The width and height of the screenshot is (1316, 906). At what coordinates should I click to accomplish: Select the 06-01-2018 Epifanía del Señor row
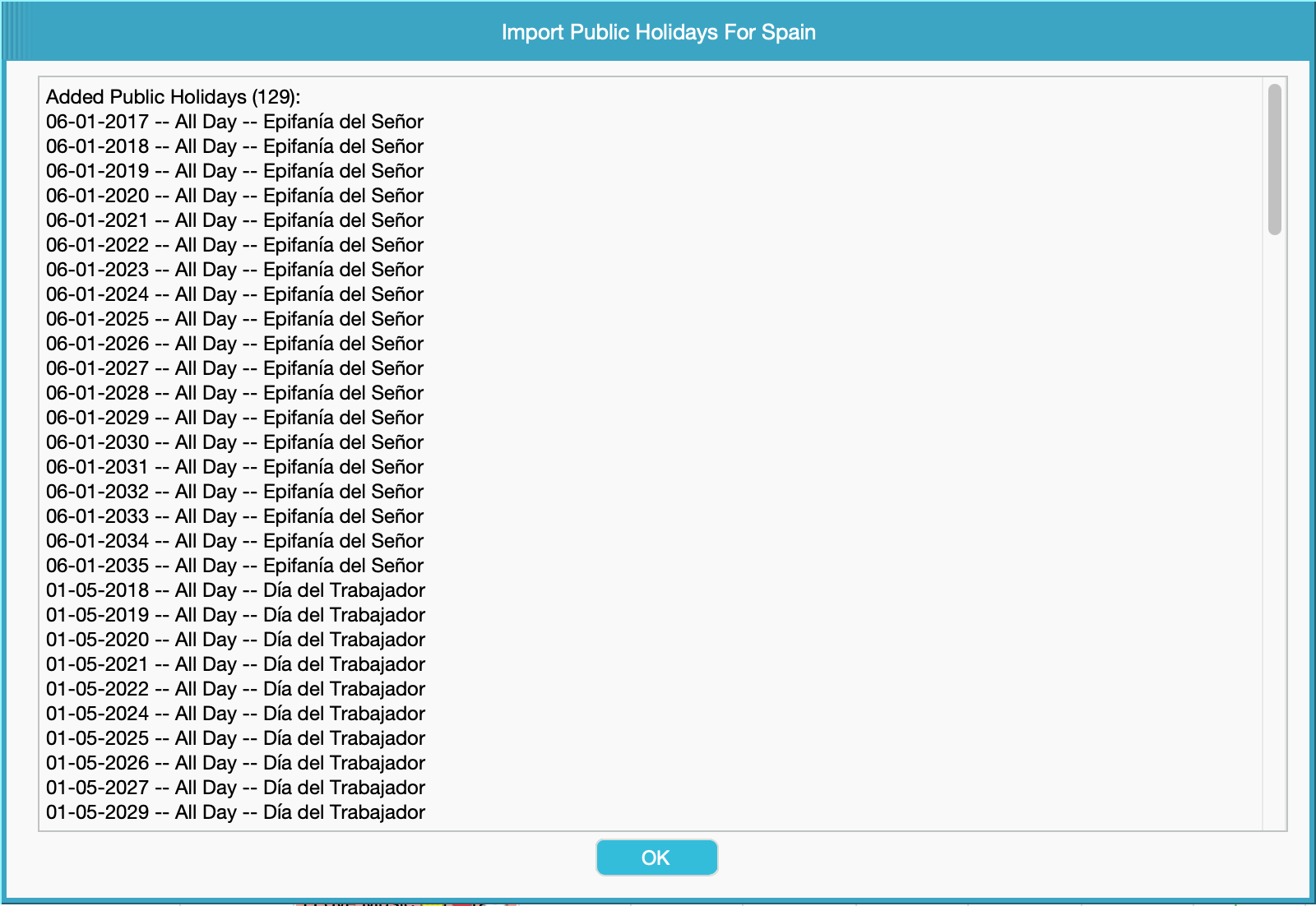click(x=234, y=146)
